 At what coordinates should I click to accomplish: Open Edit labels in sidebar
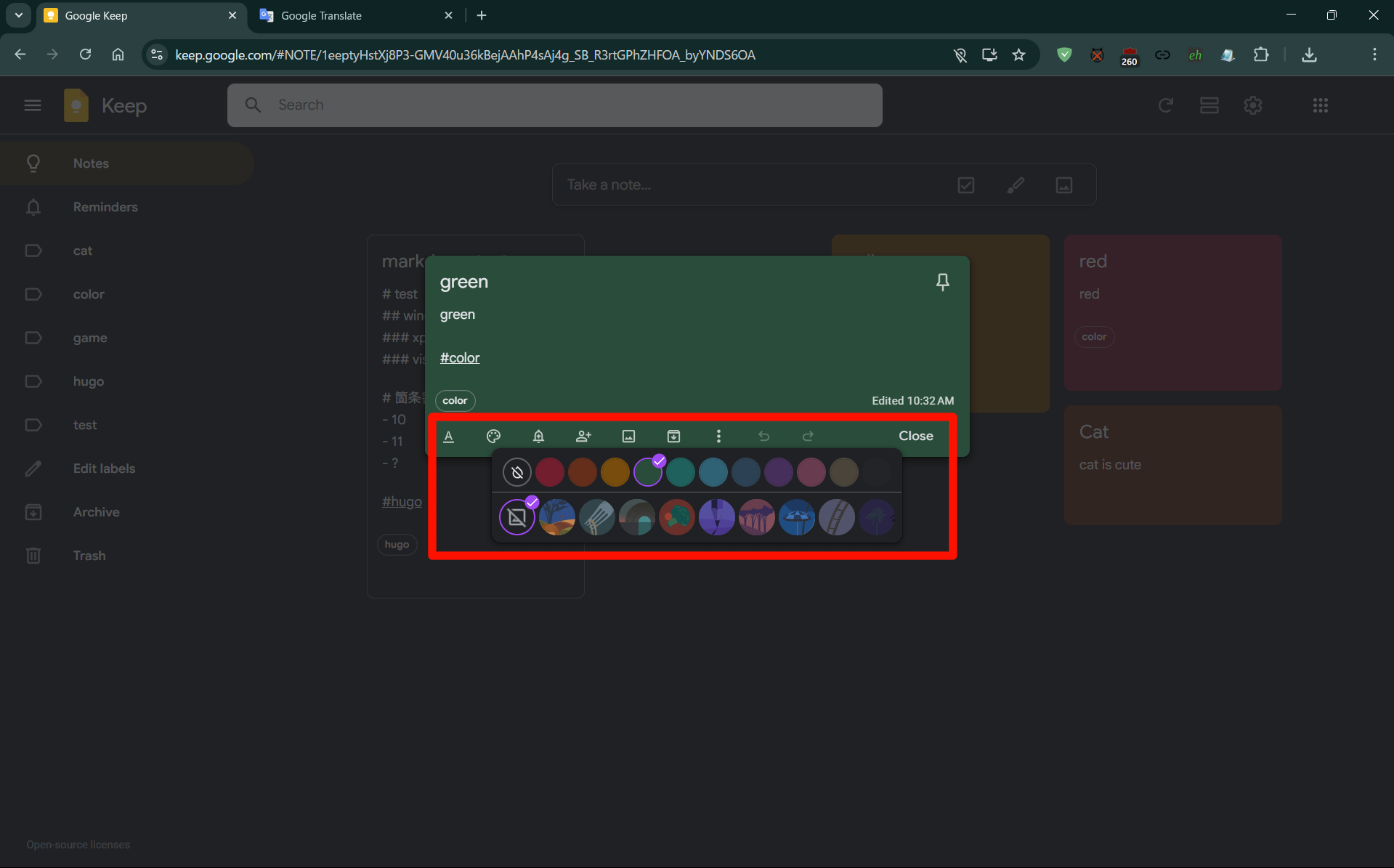coord(127,469)
